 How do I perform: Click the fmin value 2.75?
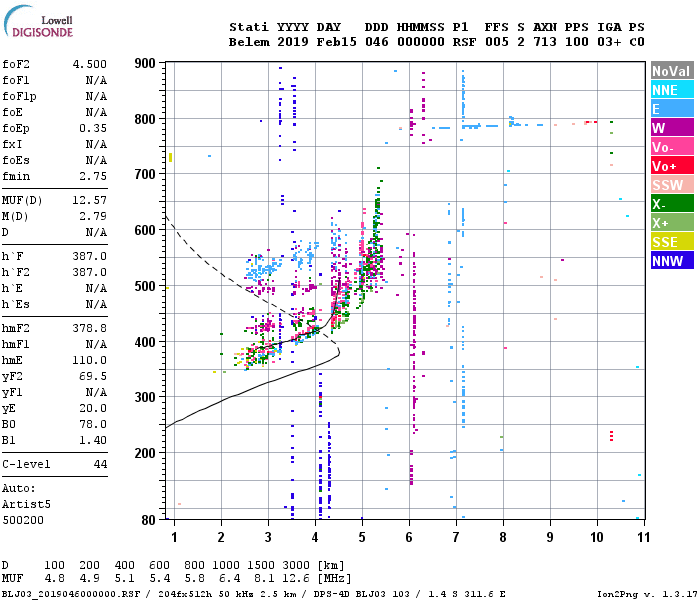coord(93,176)
